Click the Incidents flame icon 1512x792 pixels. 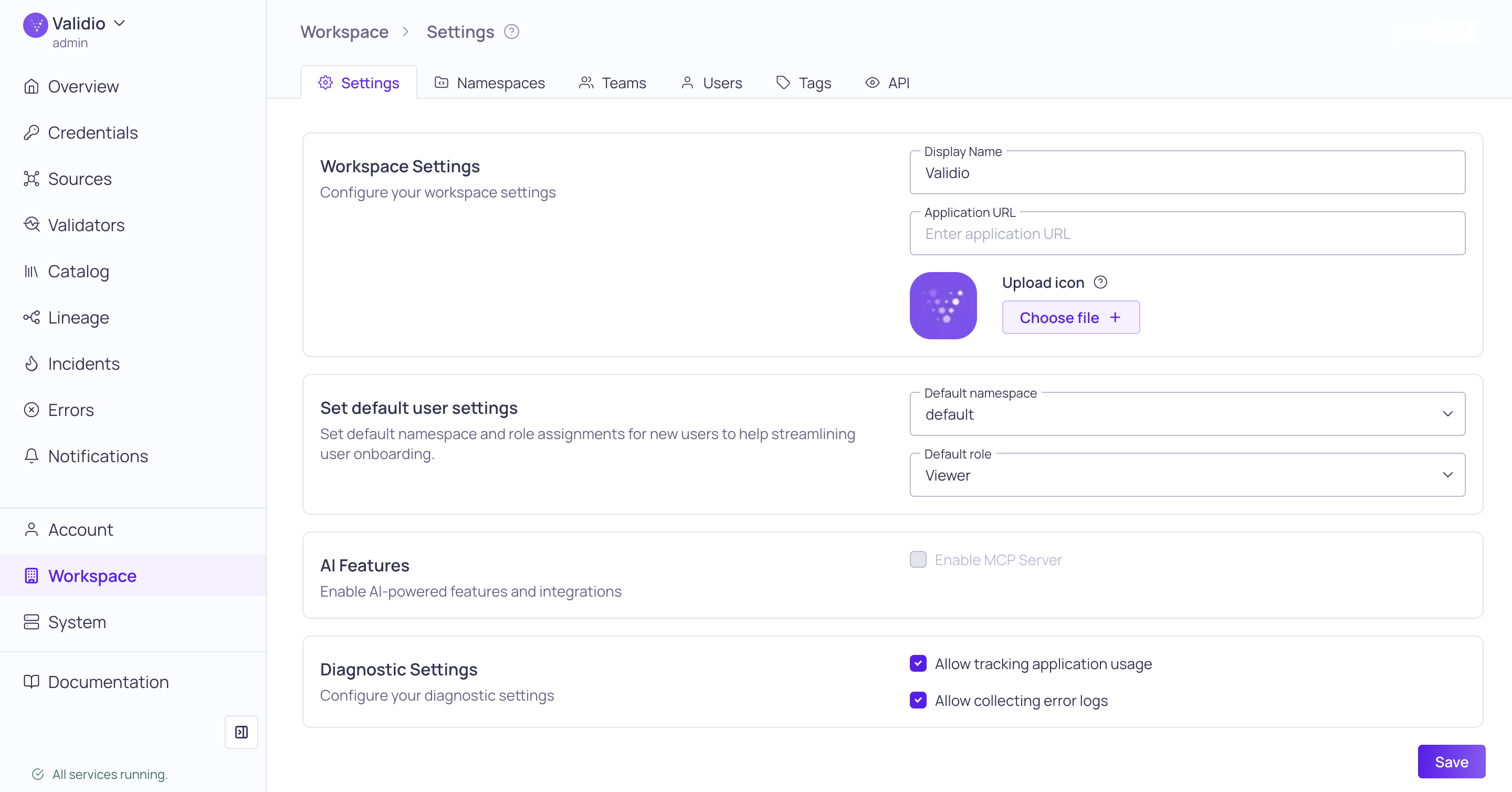coord(31,364)
